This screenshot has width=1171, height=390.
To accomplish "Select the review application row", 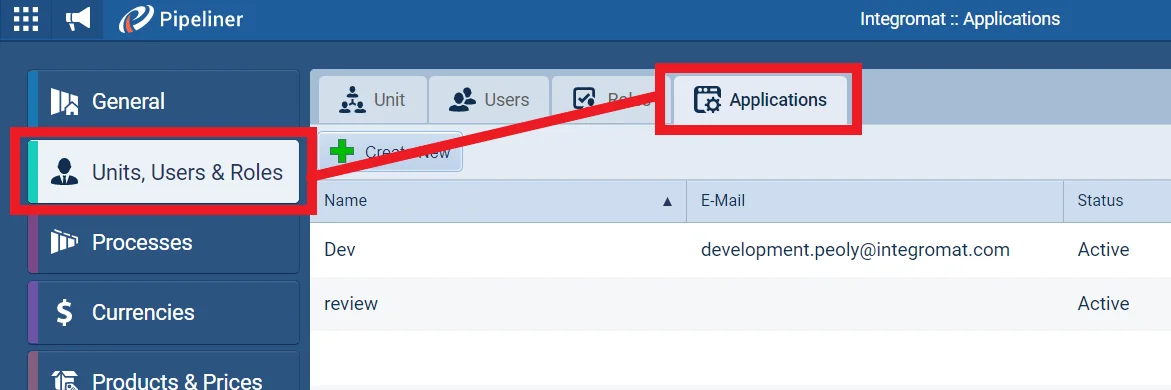I will (x=740, y=304).
